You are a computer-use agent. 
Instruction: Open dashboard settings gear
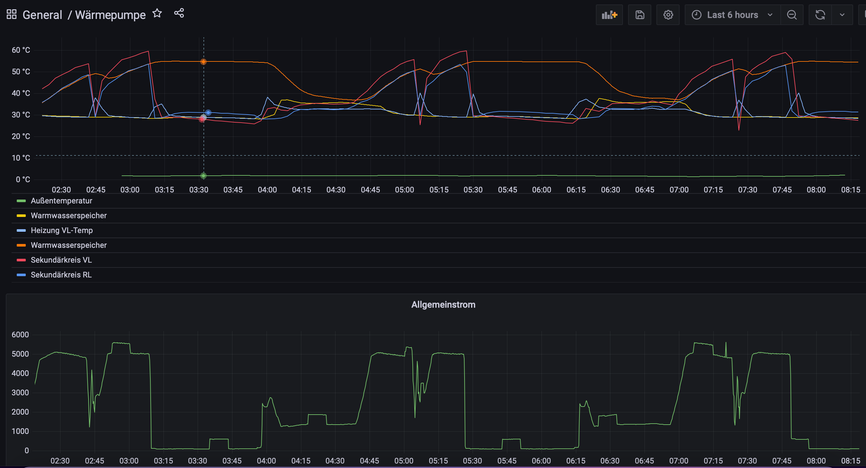tap(668, 15)
